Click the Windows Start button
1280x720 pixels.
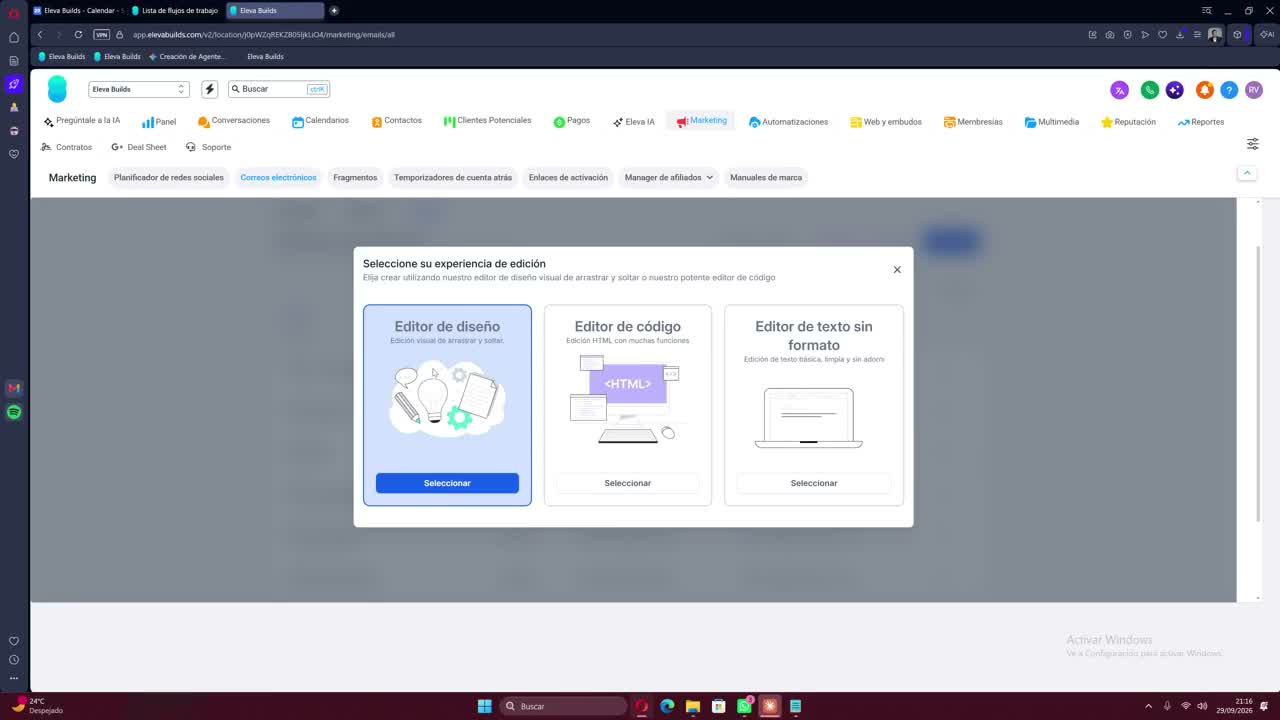tap(484, 706)
